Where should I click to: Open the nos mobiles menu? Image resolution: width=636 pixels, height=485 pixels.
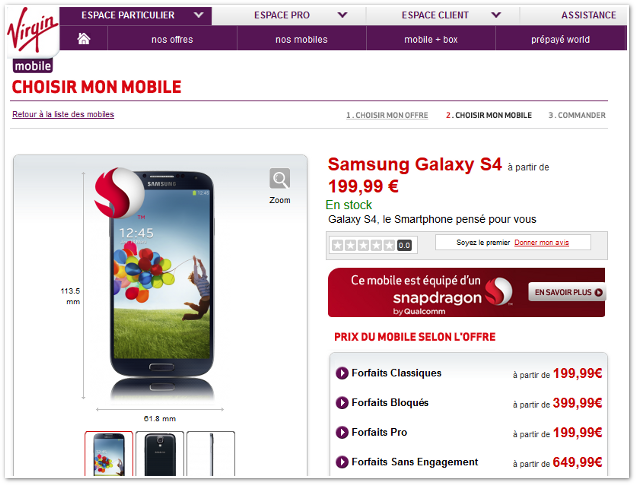301,39
